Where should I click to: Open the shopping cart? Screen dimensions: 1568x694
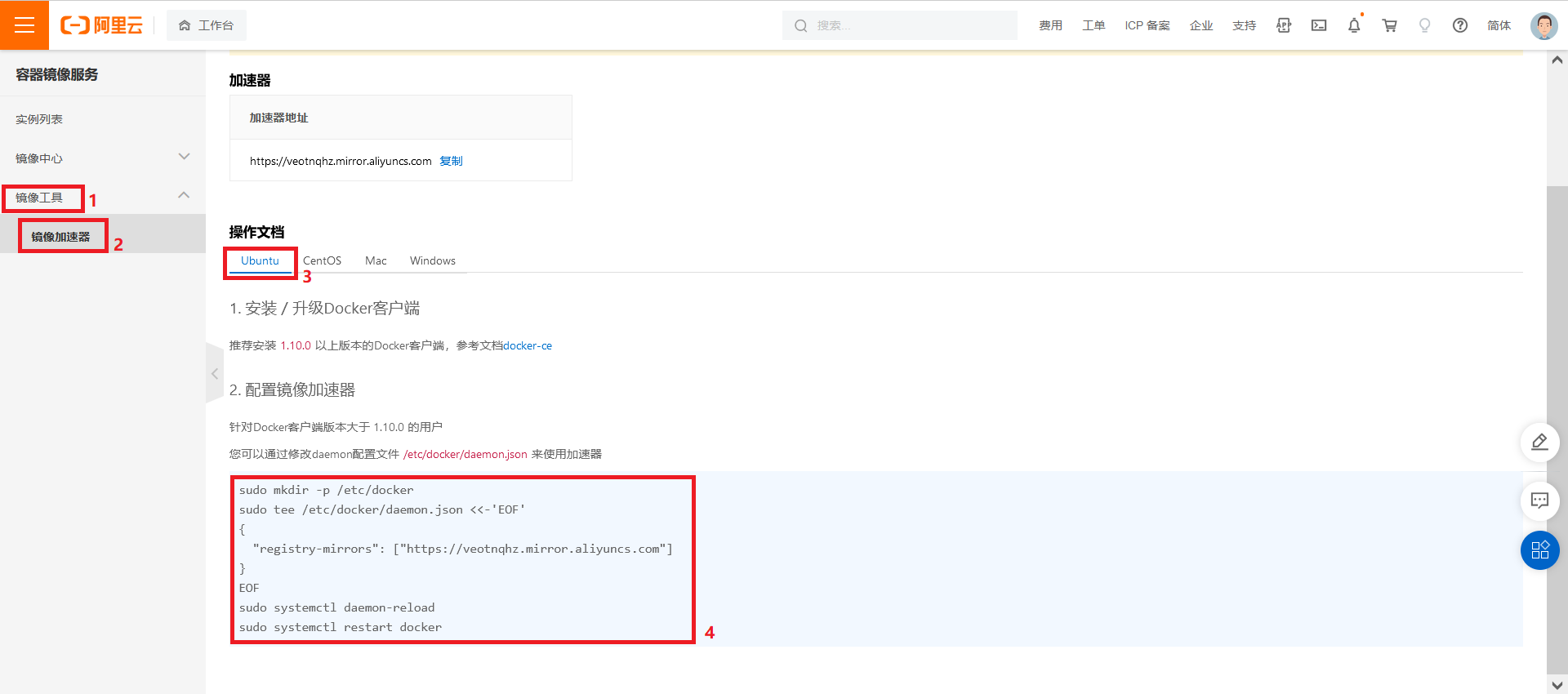coord(1389,25)
